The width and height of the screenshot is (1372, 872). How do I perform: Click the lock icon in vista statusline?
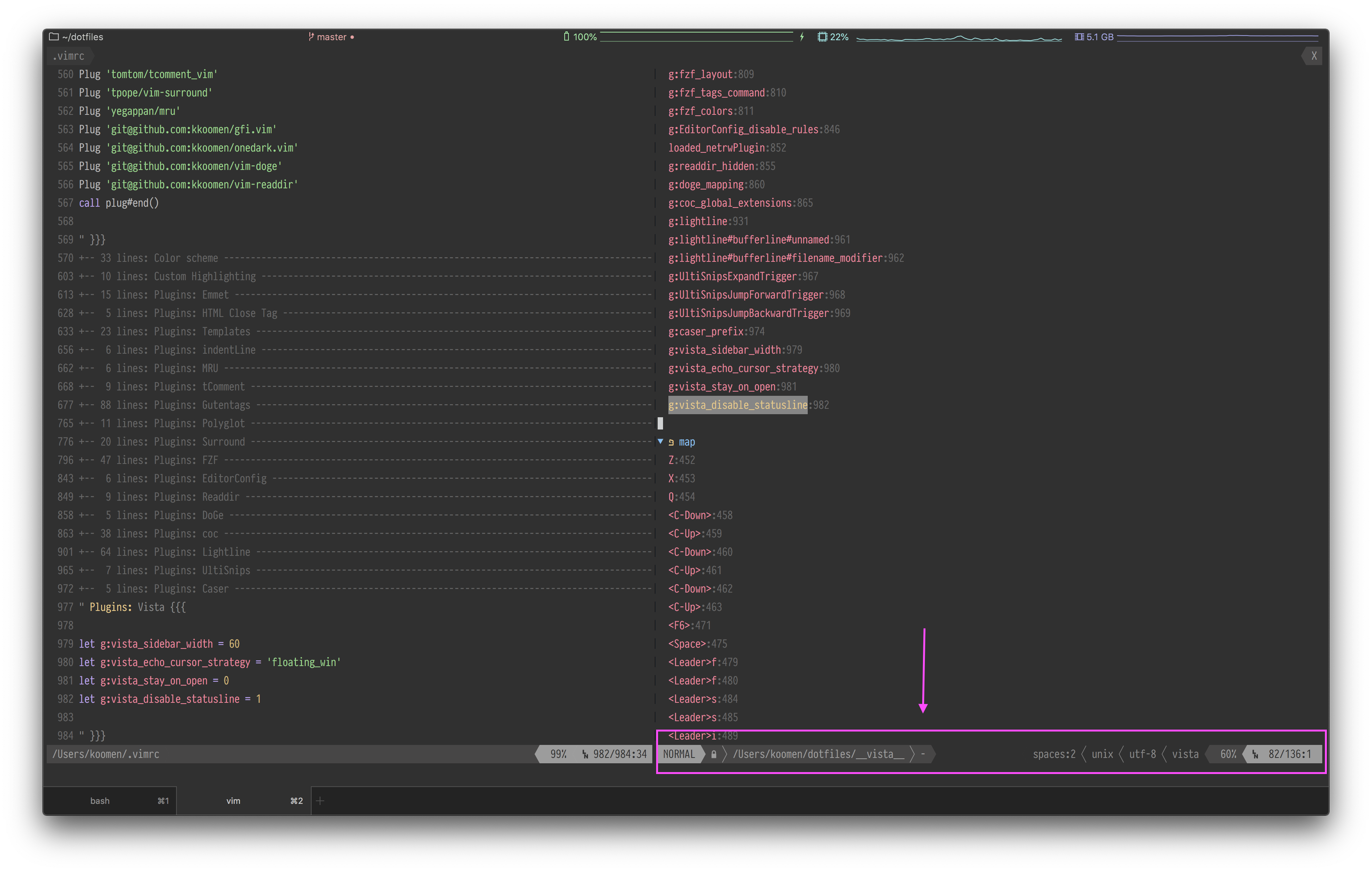coord(714,754)
